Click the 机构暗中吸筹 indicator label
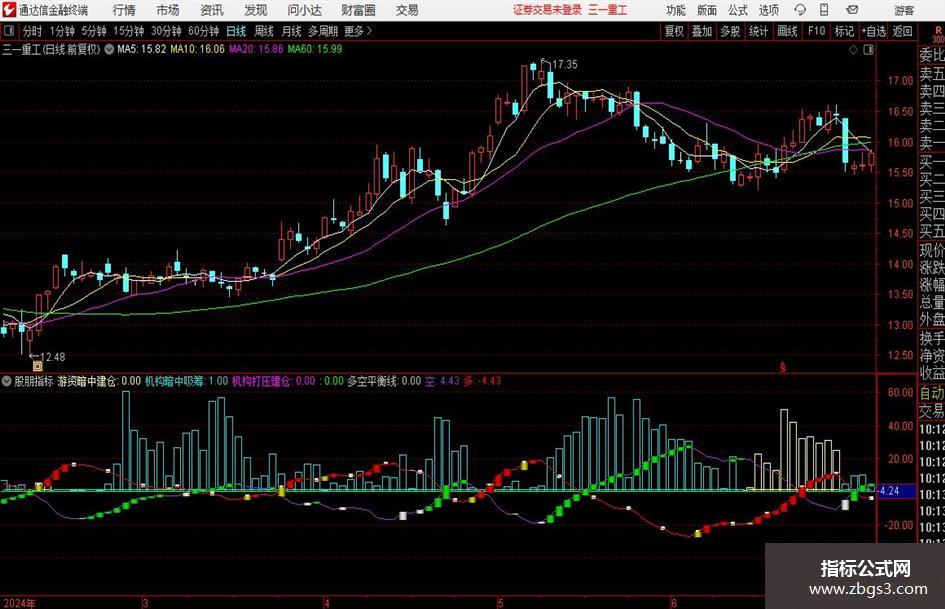 pyautogui.click(x=174, y=381)
